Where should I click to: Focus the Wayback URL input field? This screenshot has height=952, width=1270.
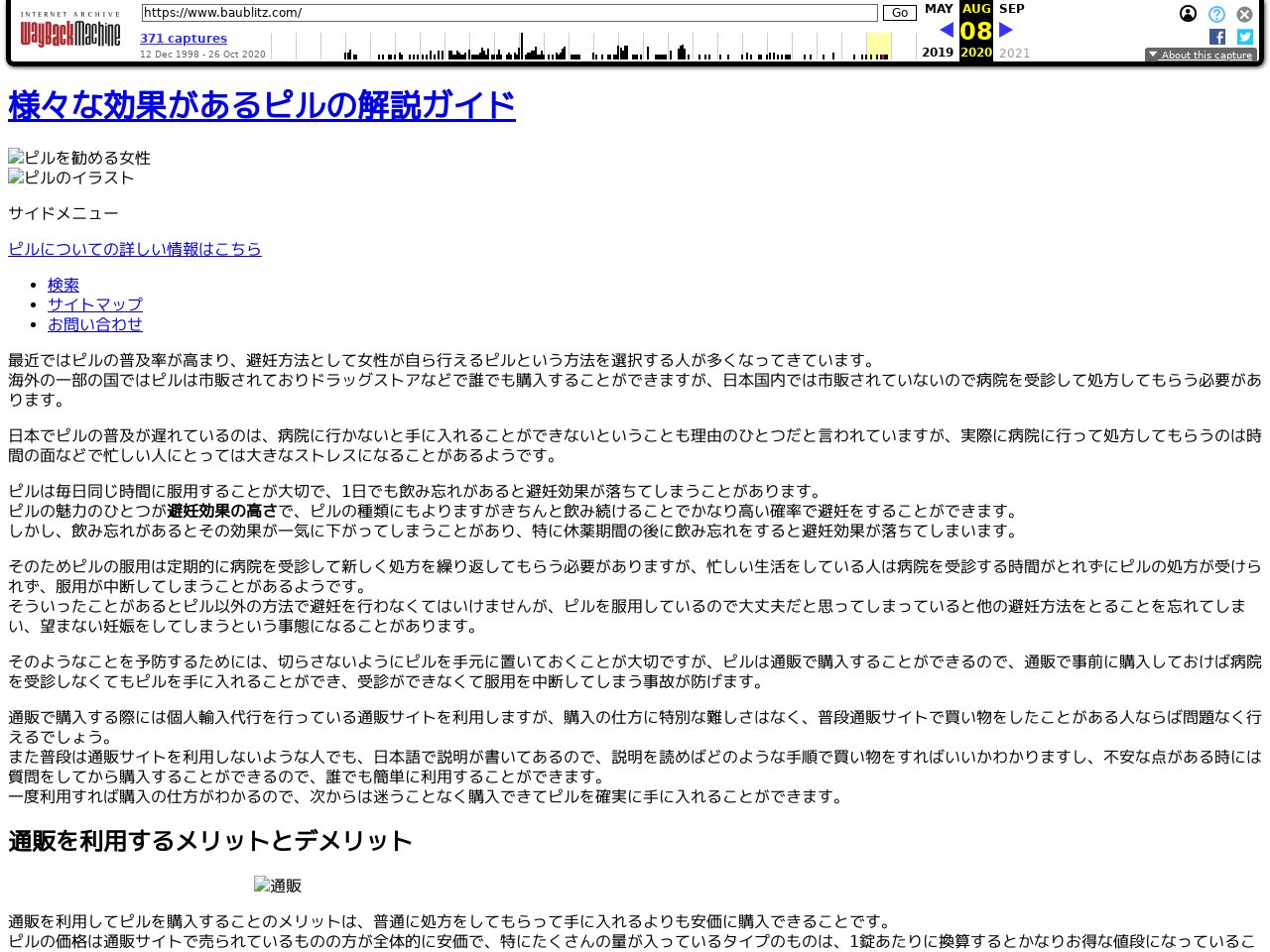click(x=509, y=13)
